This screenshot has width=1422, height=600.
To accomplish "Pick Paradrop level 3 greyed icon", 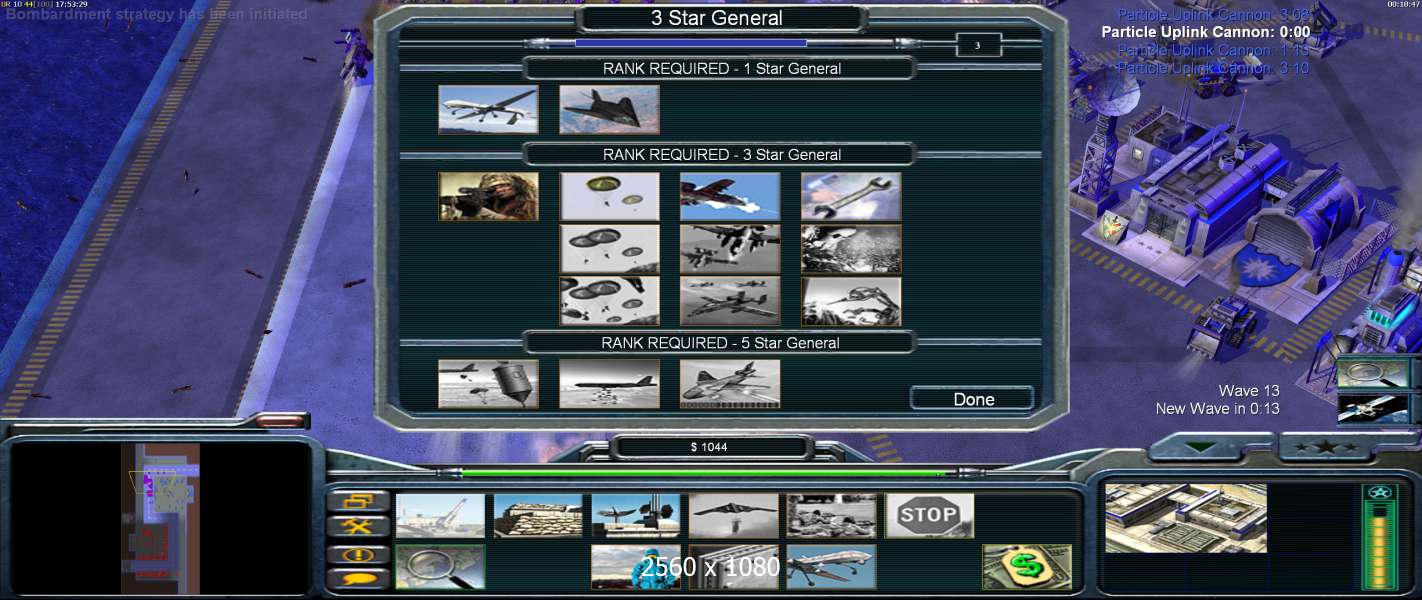I will [609, 301].
